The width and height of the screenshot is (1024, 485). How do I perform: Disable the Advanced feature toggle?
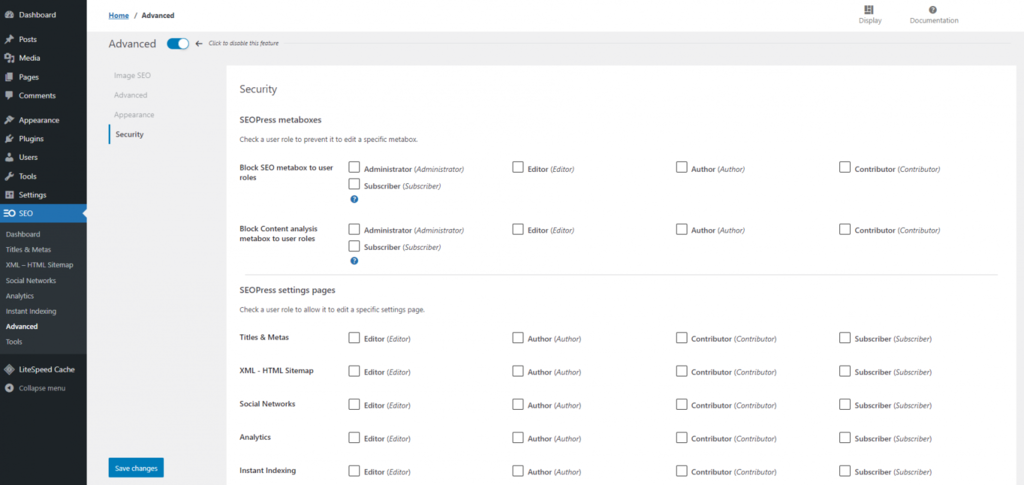pos(178,44)
